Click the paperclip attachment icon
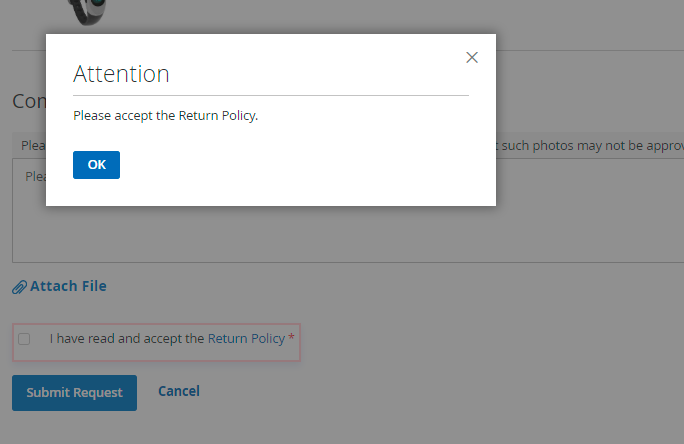The width and height of the screenshot is (684, 444). pos(19,287)
